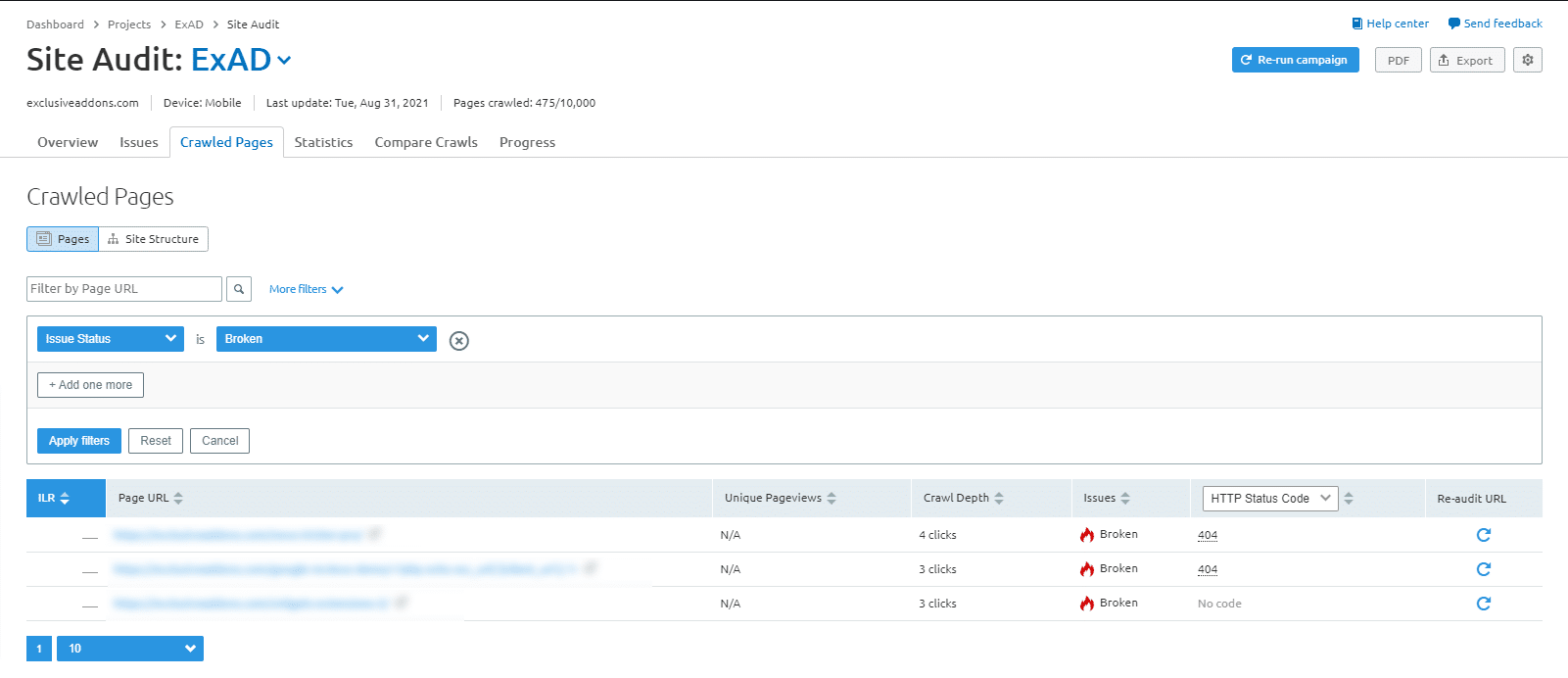Screen dimensions: 1568x678
Task: Cancel the filter editing
Action: [x=220, y=441]
